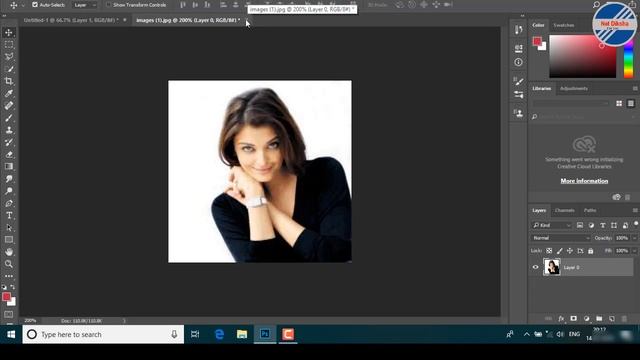Select the Pen tool
640x360 pixels.
pyautogui.click(x=9, y=203)
